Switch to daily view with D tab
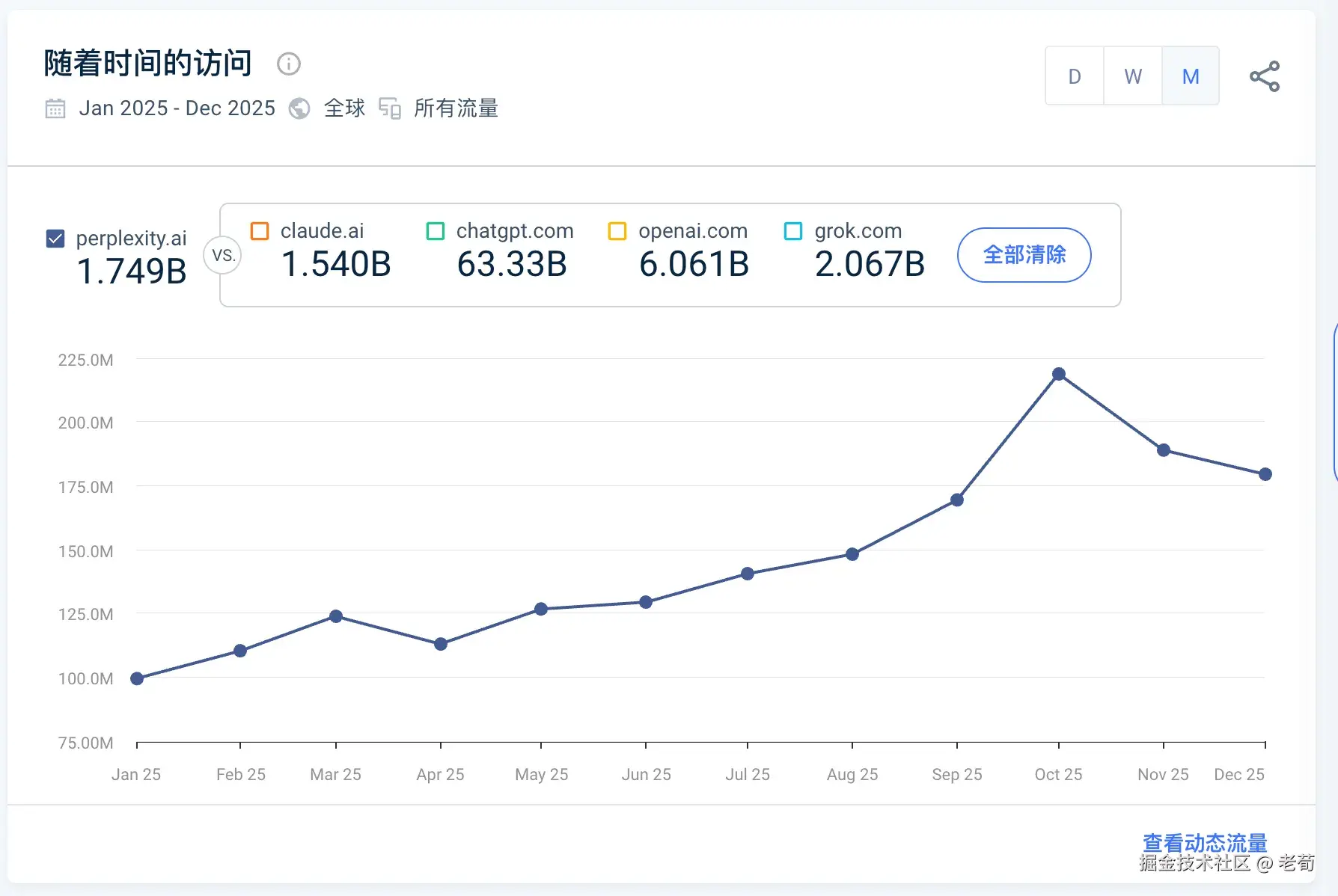Screen dimensions: 1338x896 [1075, 76]
